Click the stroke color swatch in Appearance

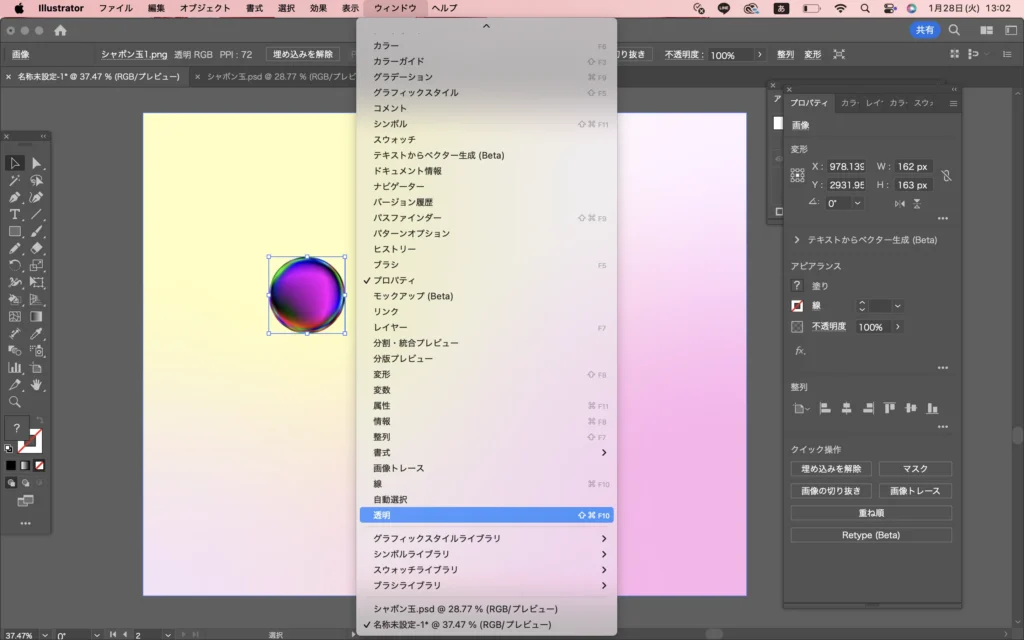(x=797, y=306)
